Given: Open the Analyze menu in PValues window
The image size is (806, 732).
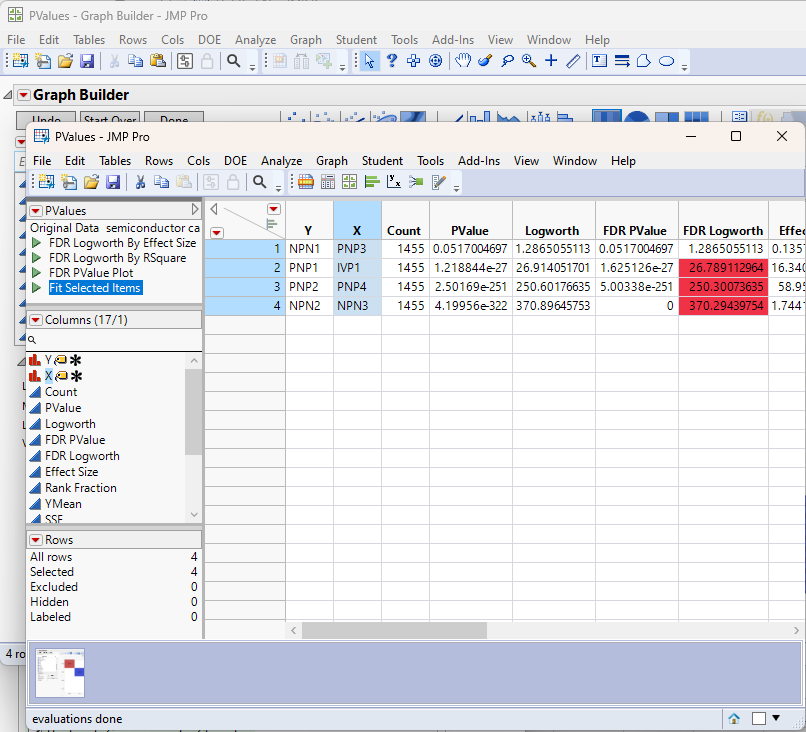Looking at the screenshot, I should [x=281, y=160].
